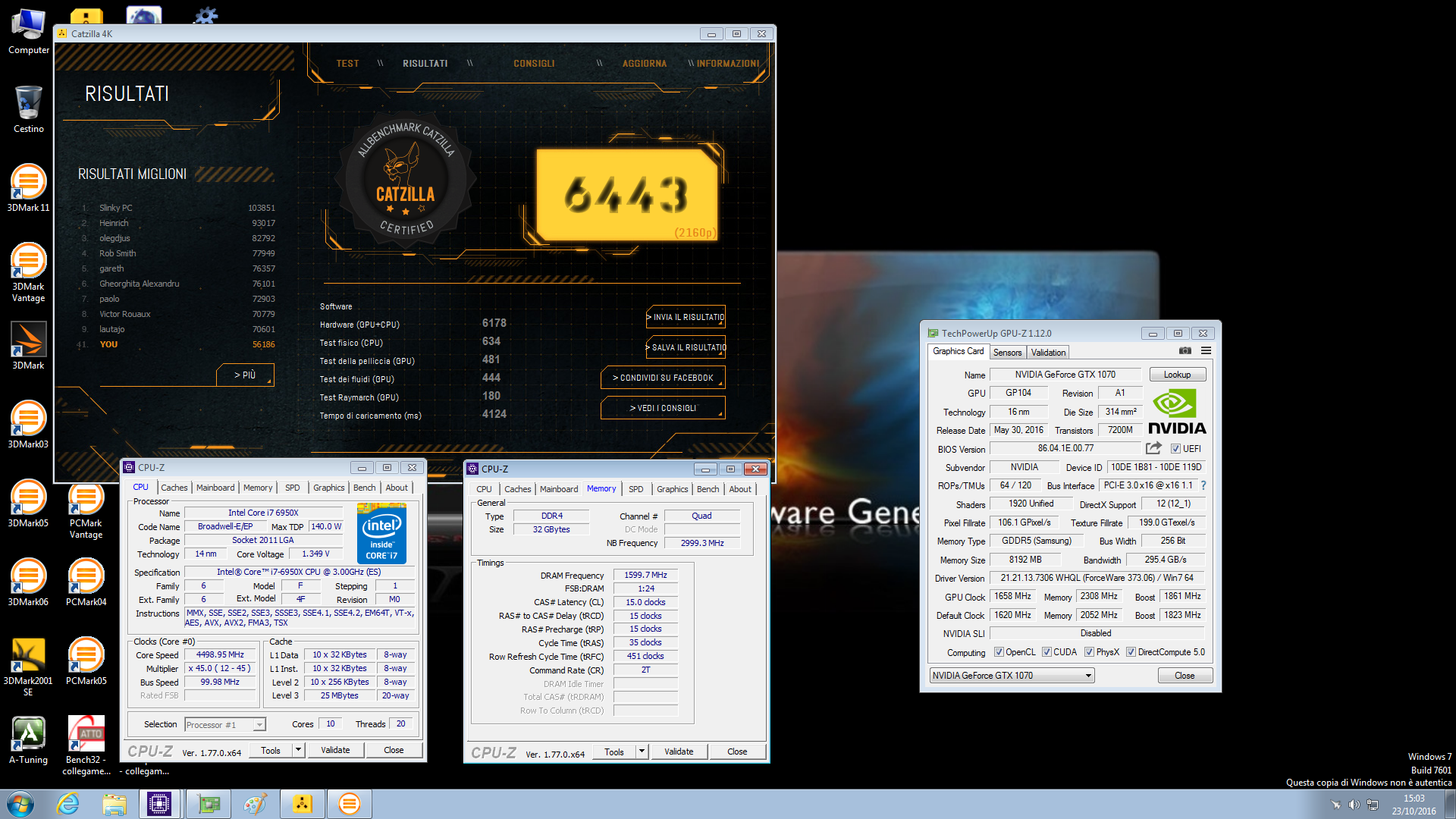This screenshot has width=1456, height=819.
Task: Launch the 3DMark05 desktop shortcut
Action: pyautogui.click(x=29, y=504)
